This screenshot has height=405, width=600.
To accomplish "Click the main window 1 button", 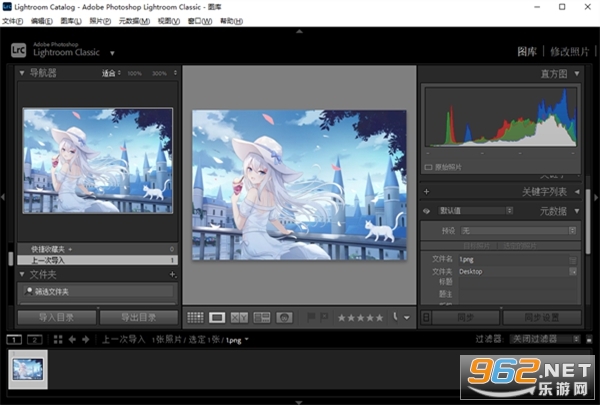I will click(14, 339).
